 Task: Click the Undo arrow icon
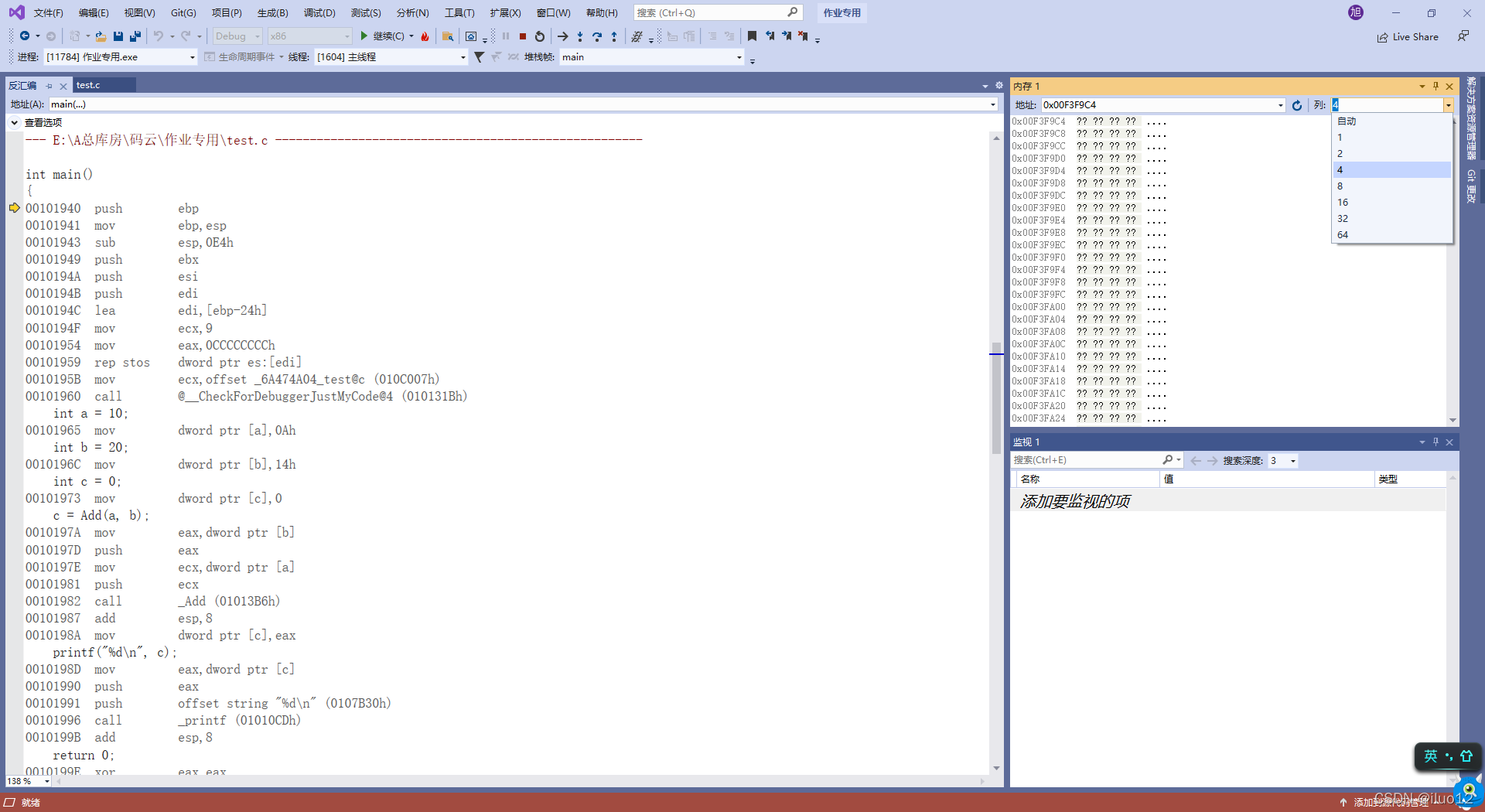coord(159,36)
